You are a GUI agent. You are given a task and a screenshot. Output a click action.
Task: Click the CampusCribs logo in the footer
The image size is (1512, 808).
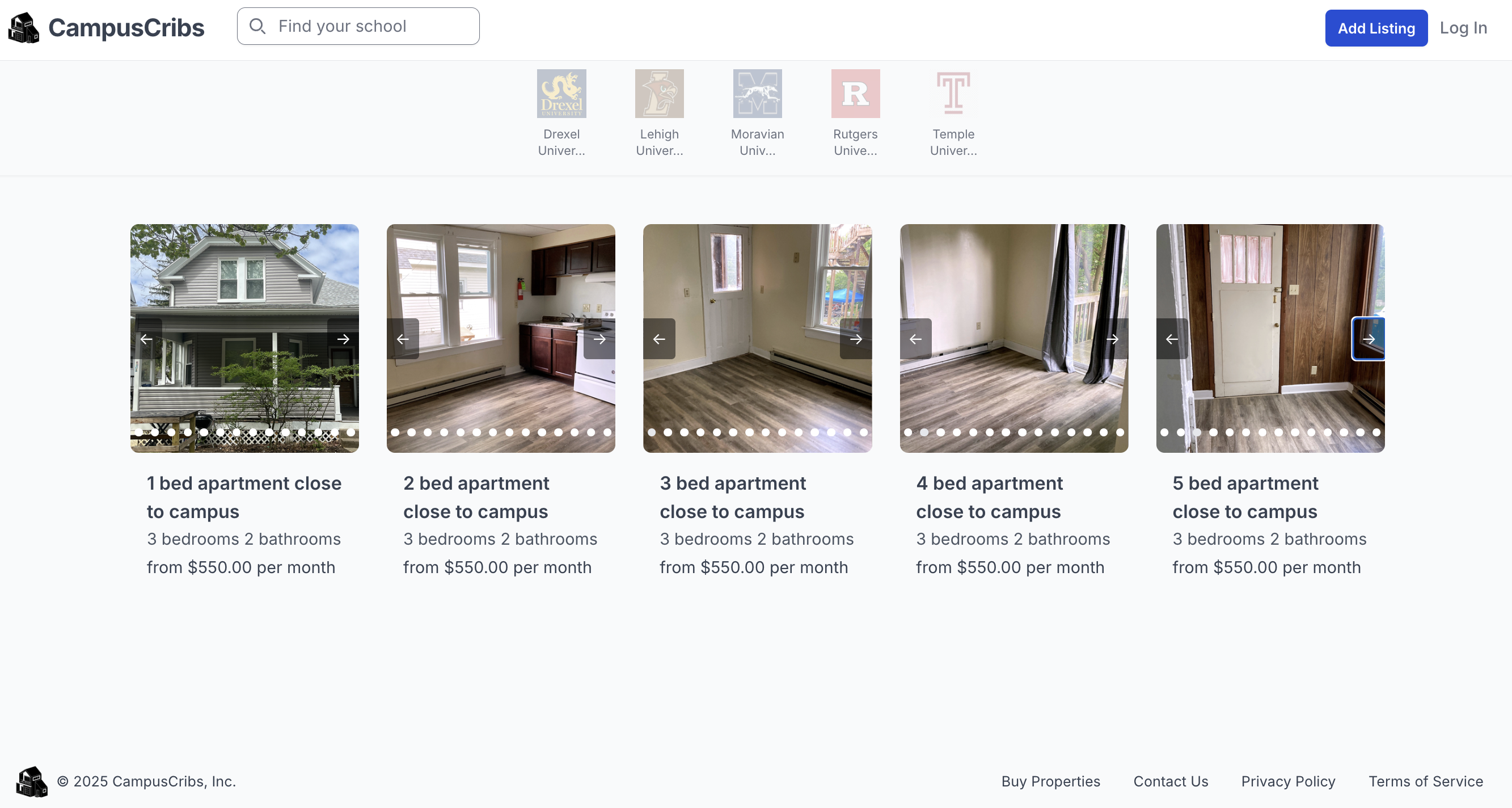(33, 781)
